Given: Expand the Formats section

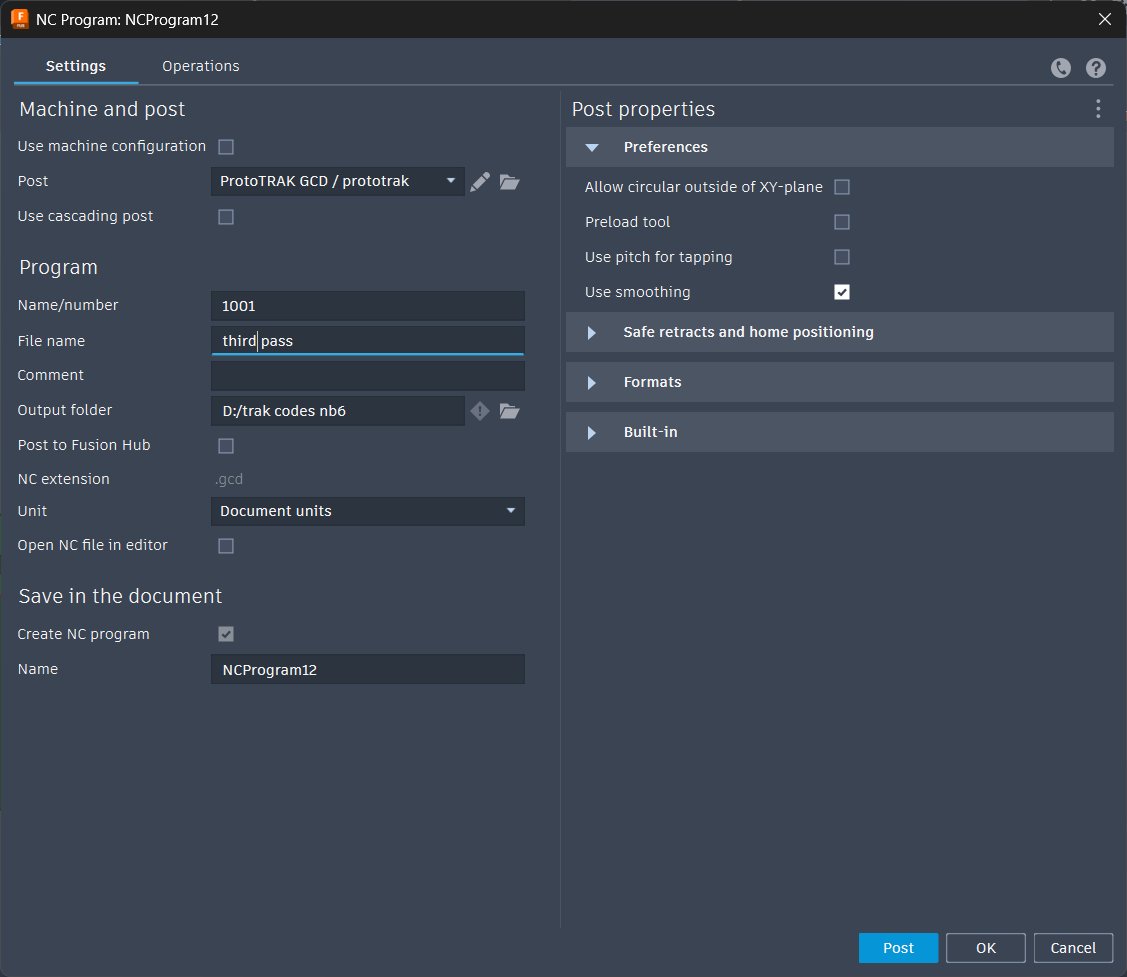Looking at the screenshot, I should coord(840,382).
